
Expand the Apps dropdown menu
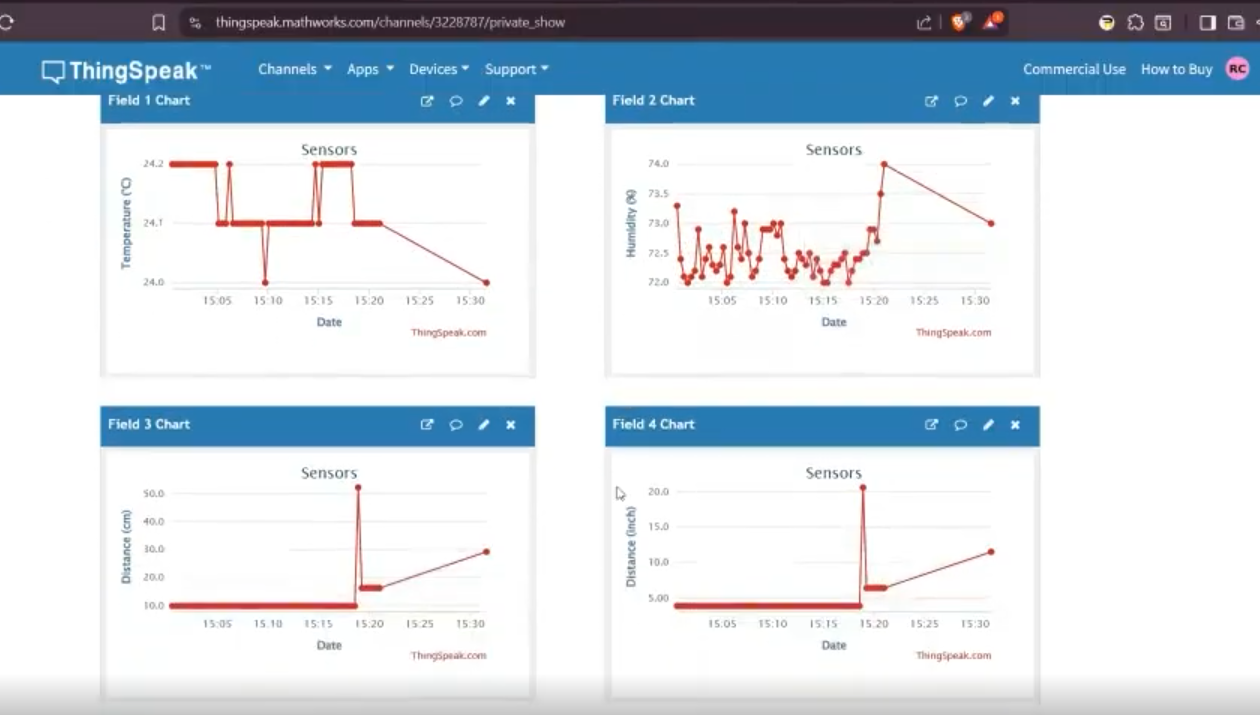370,69
